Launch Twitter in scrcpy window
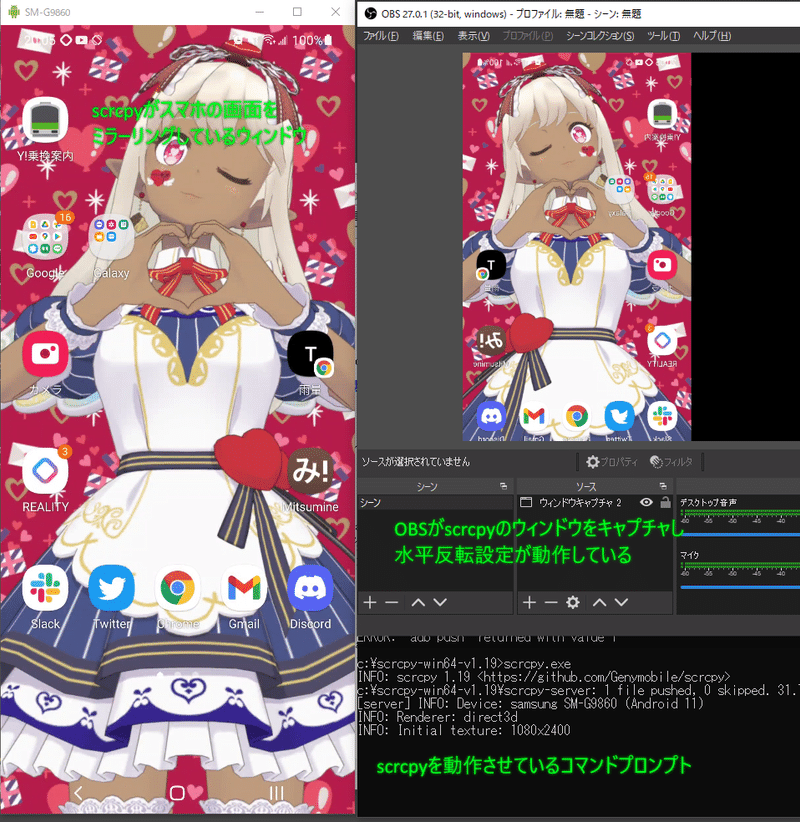 click(x=111, y=588)
